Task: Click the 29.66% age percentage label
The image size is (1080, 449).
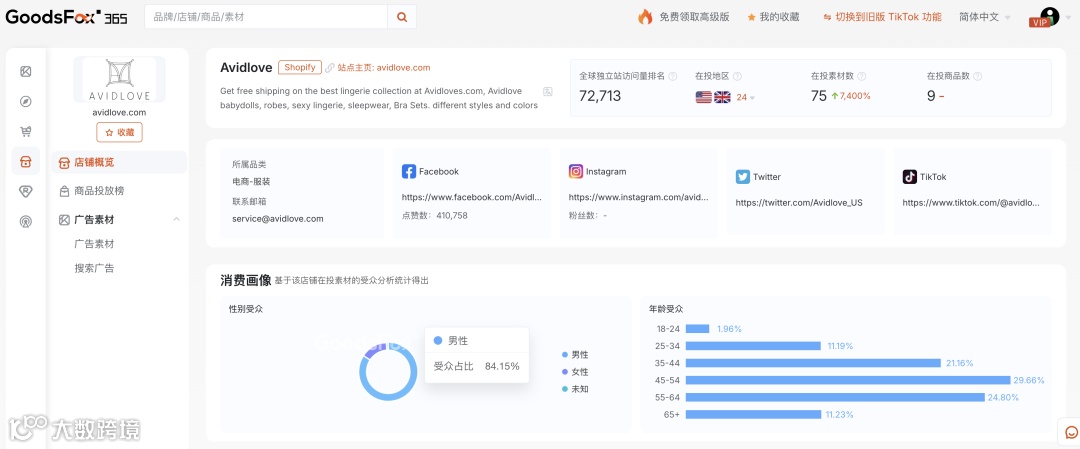Action: 1029,380
